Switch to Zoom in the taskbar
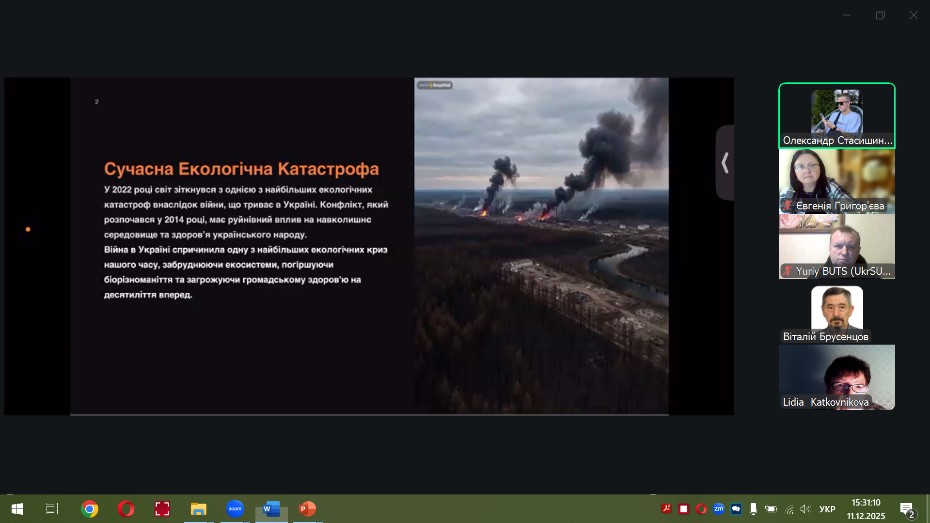Image resolution: width=930 pixels, height=523 pixels. (x=235, y=509)
